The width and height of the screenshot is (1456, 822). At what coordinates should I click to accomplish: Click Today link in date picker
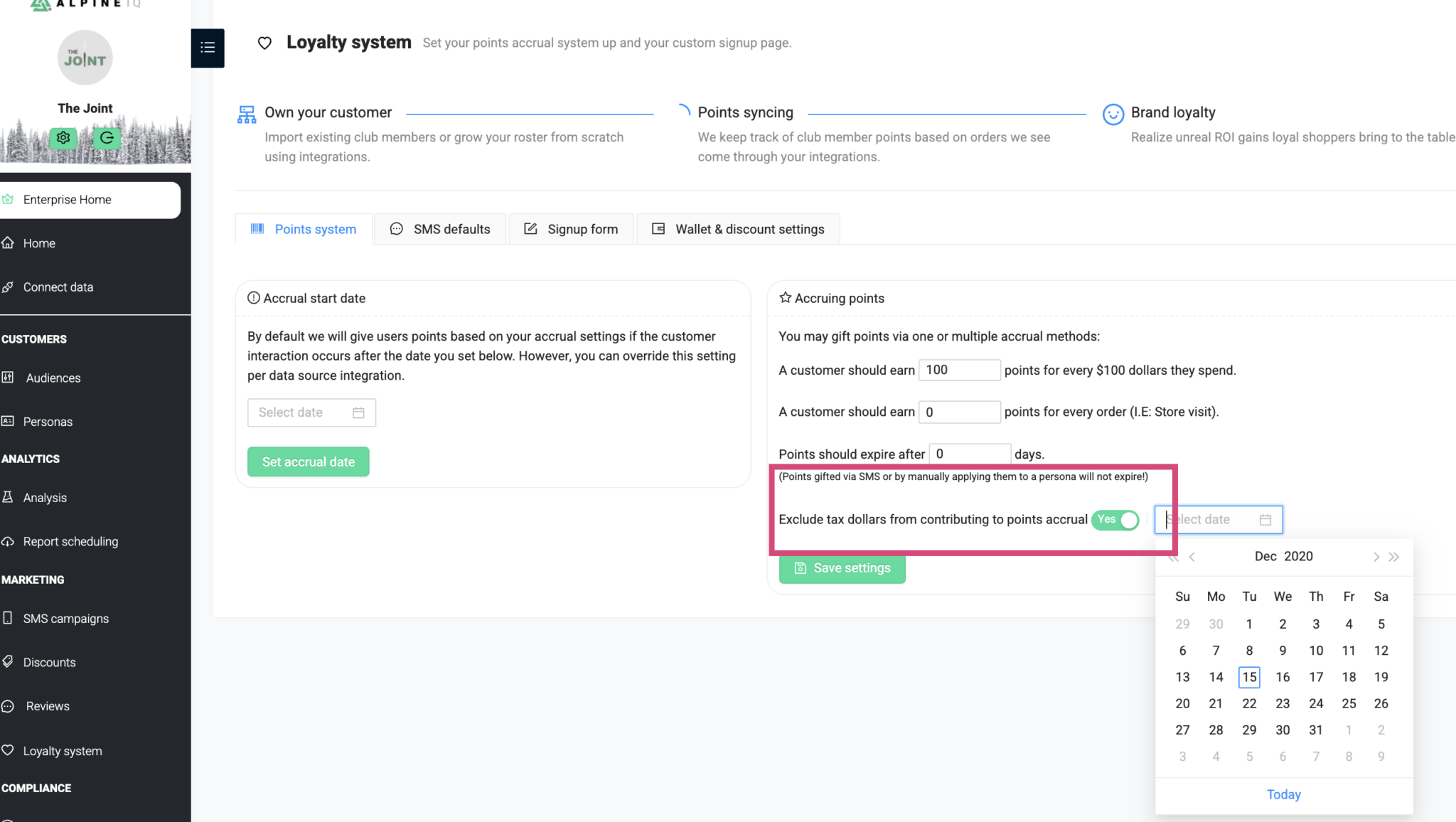[1283, 794]
